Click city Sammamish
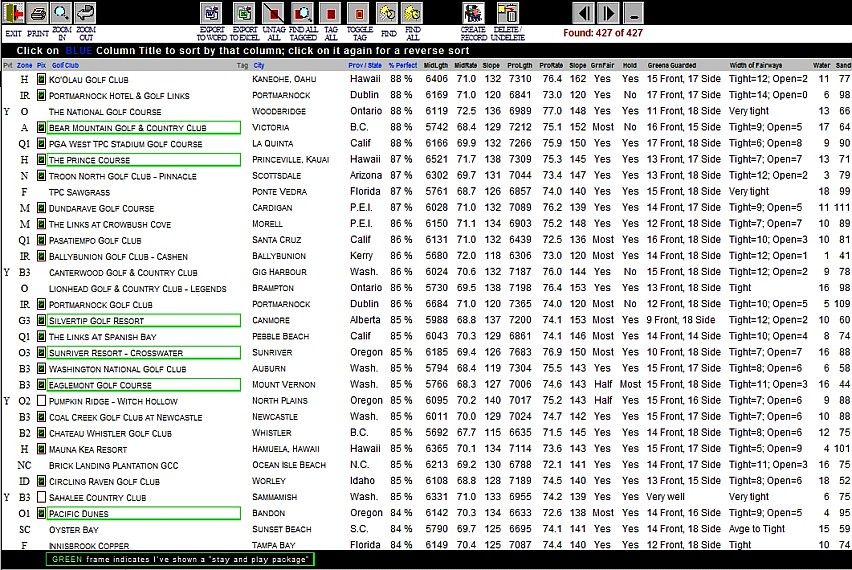The image size is (852, 570). (274, 497)
